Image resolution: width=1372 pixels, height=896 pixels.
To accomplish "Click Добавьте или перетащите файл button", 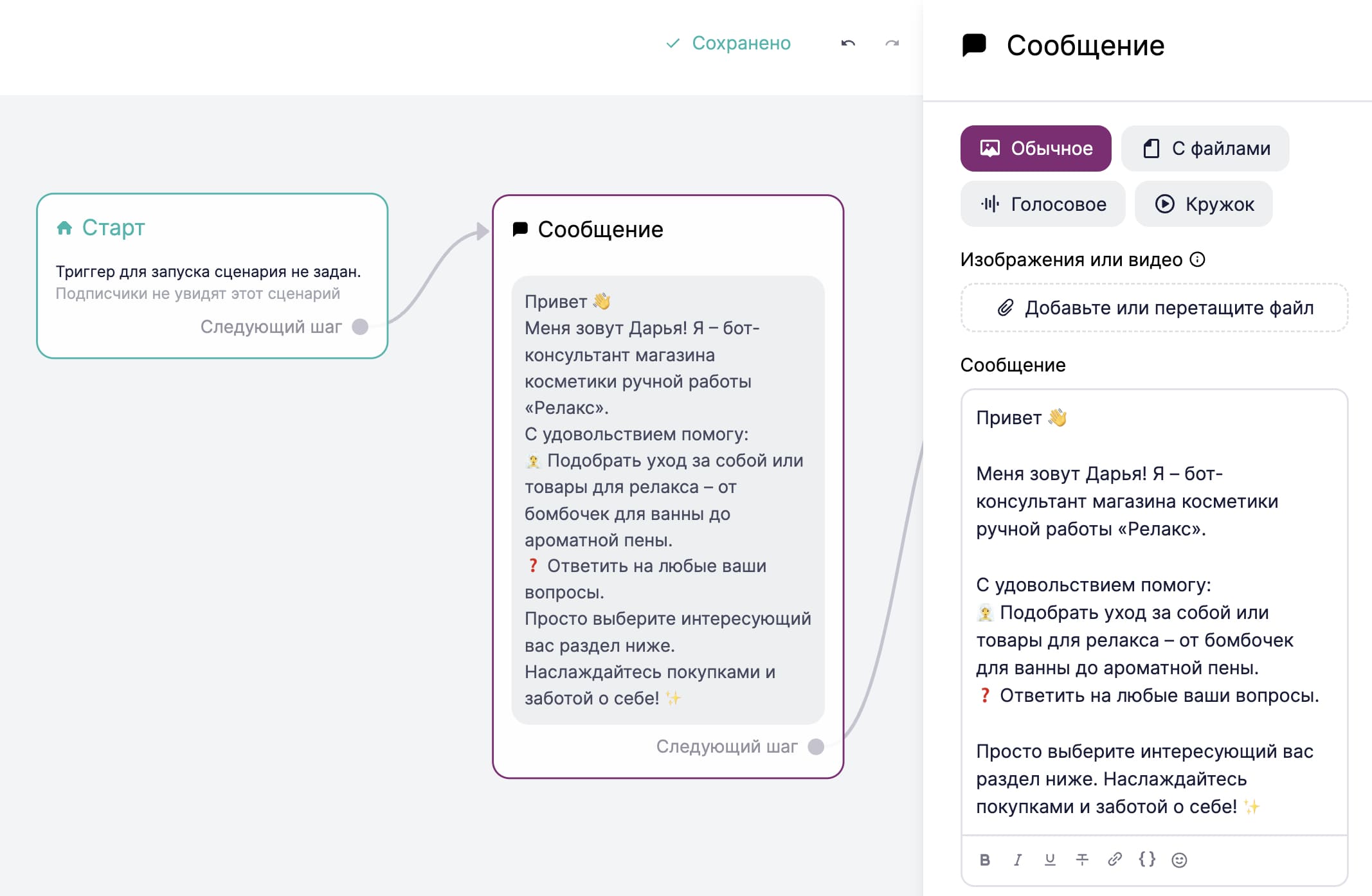I will tap(1158, 307).
